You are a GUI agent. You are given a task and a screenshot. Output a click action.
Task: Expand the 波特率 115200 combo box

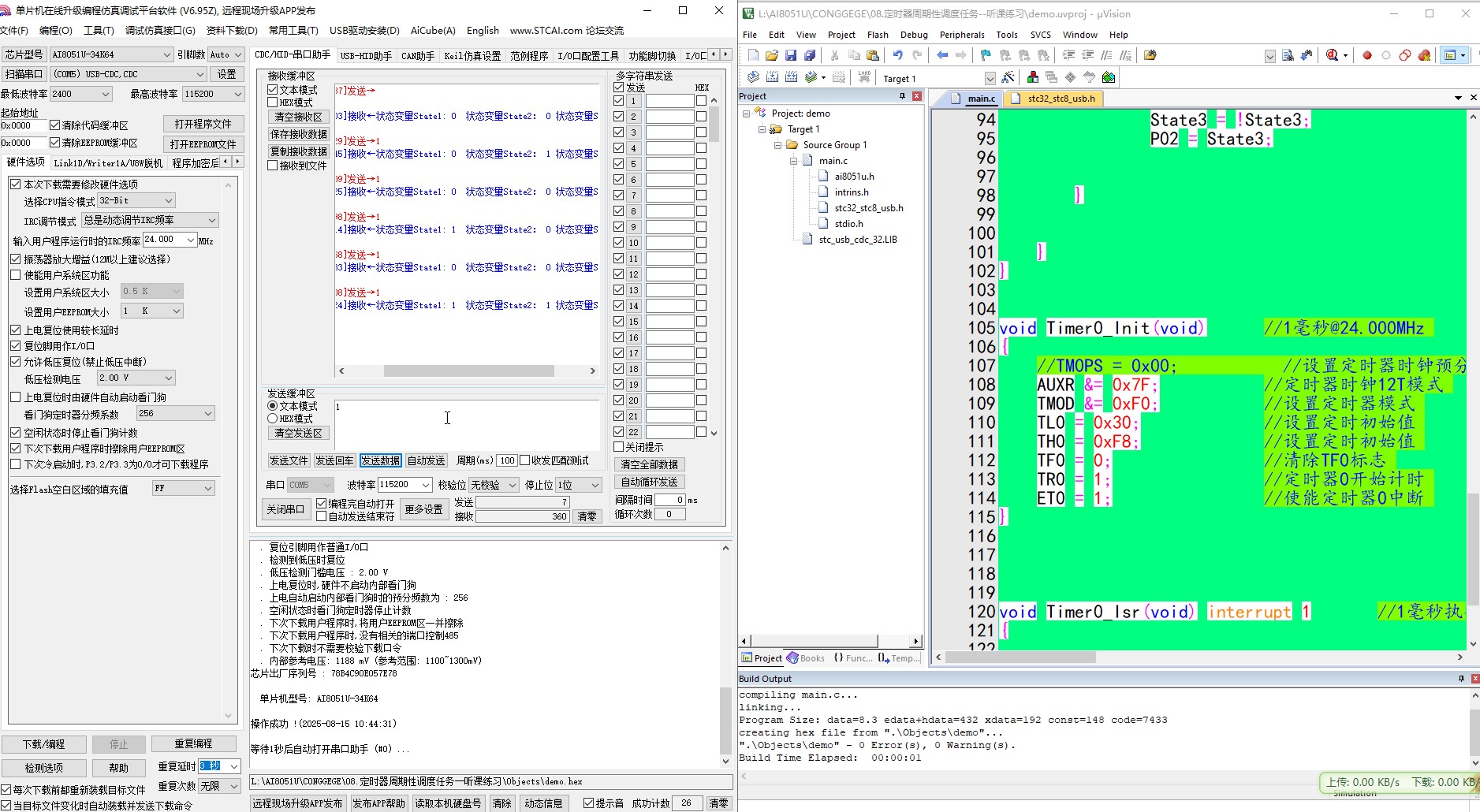(x=404, y=485)
